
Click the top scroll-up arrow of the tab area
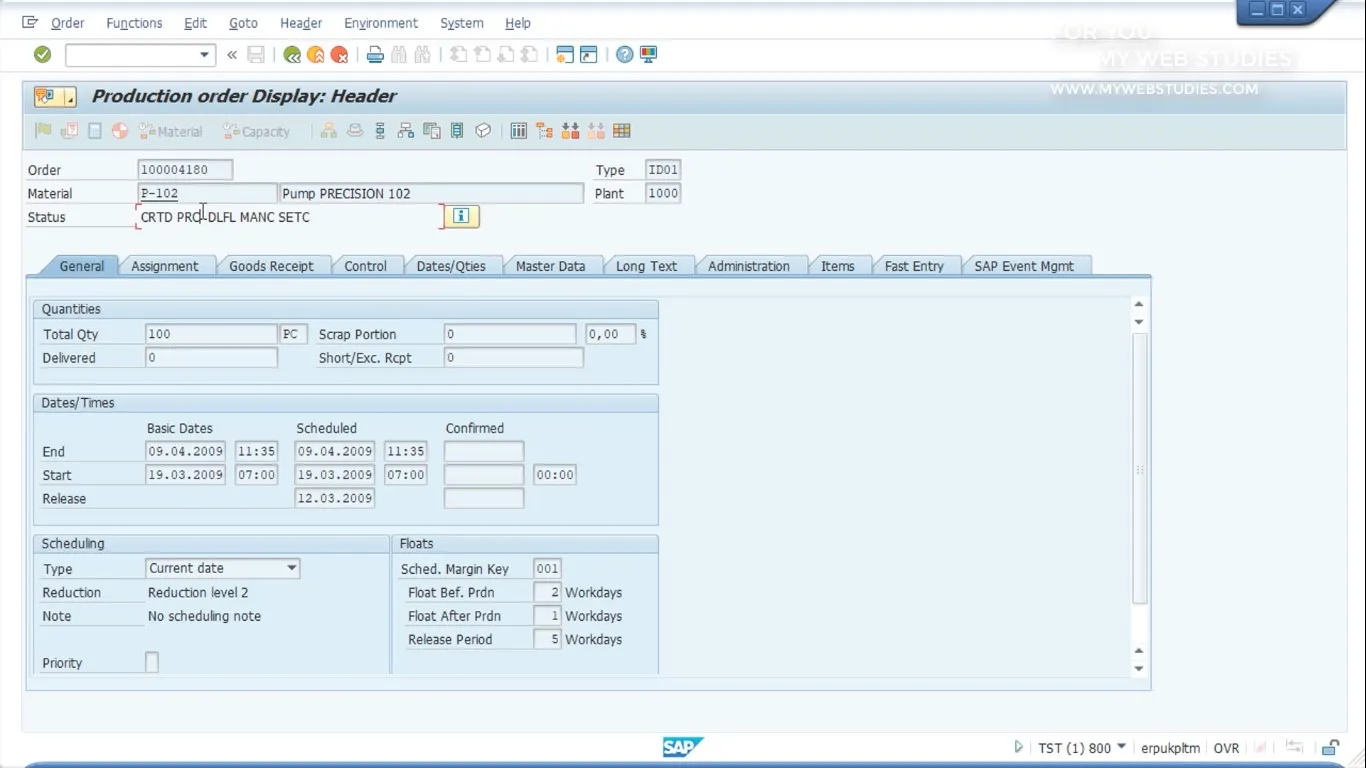tap(1139, 304)
